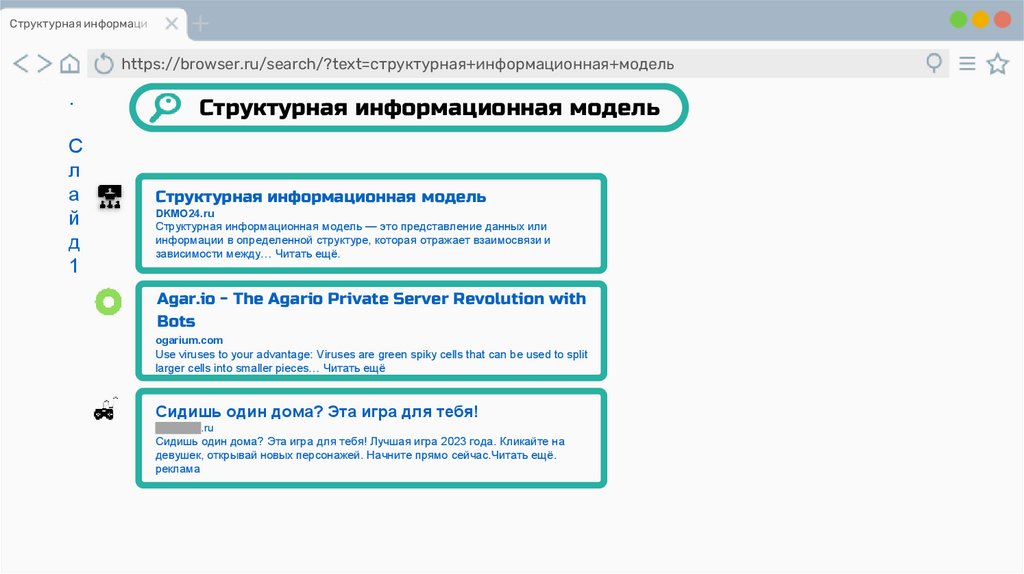Click the yellow window control button
This screenshot has height=574, width=1024.
(x=980, y=20)
